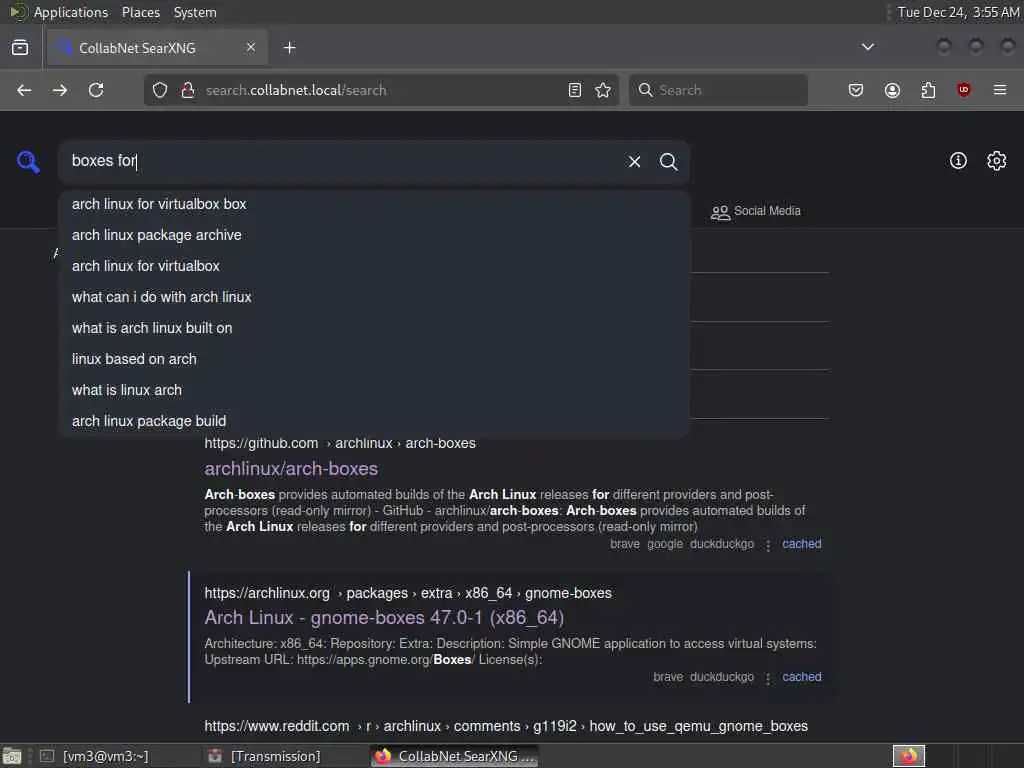Click google engine label on arch-boxes result
1024x768 pixels.
(665, 544)
